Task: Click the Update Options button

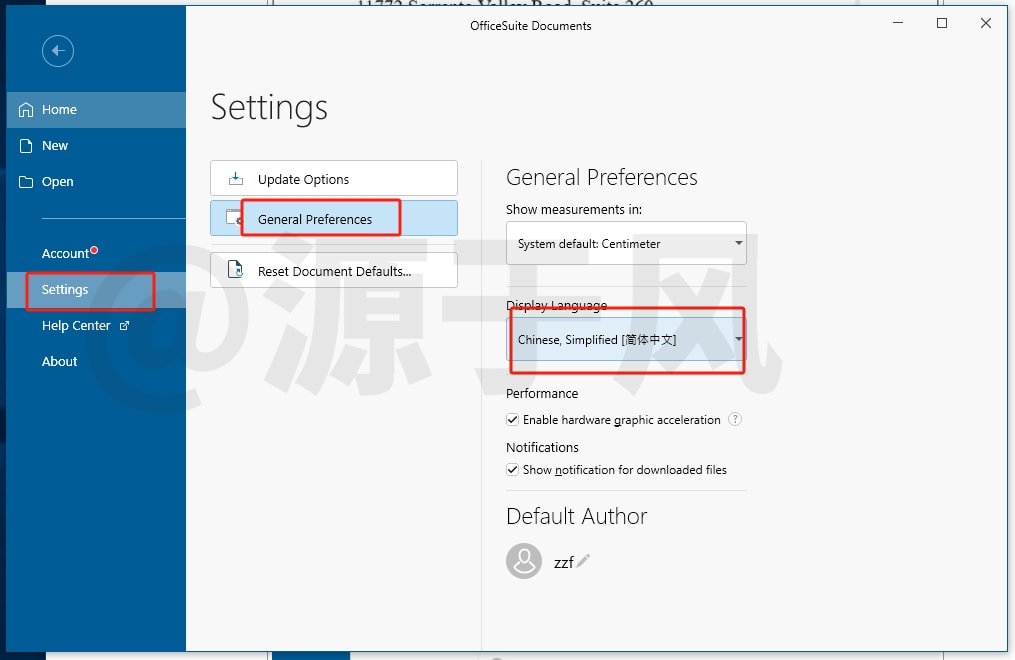Action: (x=333, y=179)
